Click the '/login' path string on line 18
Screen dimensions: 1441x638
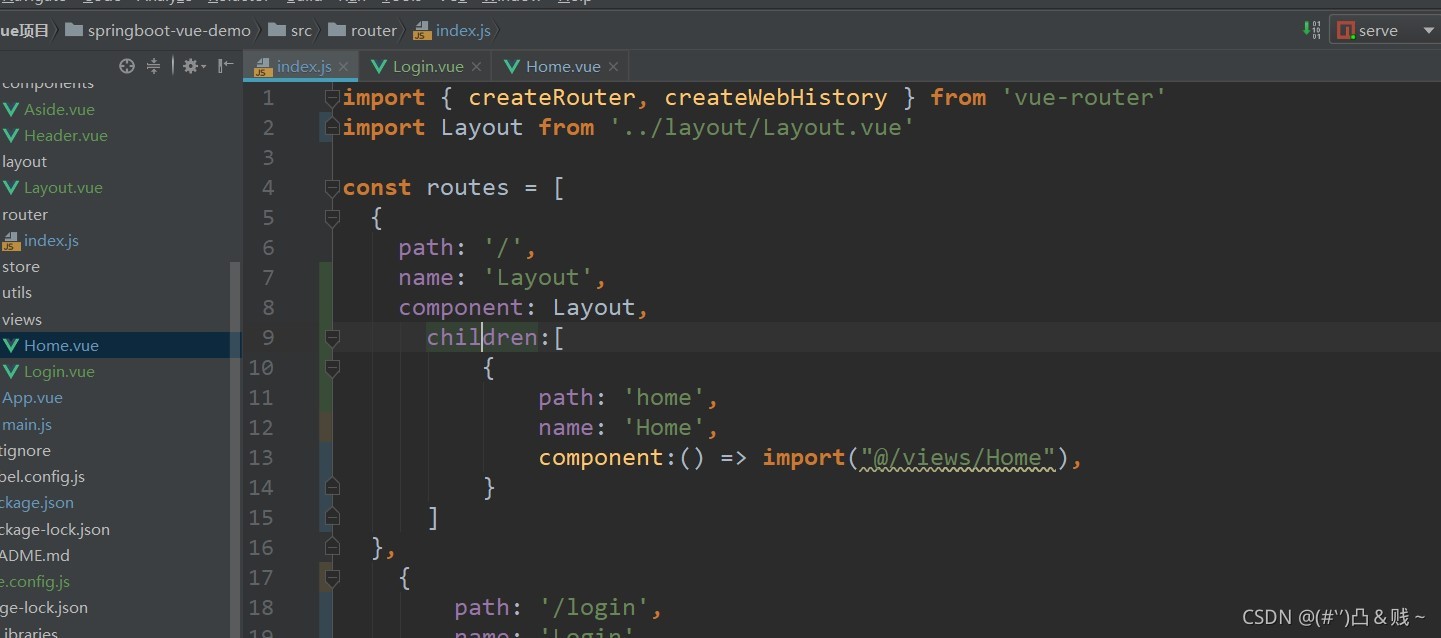(x=594, y=607)
